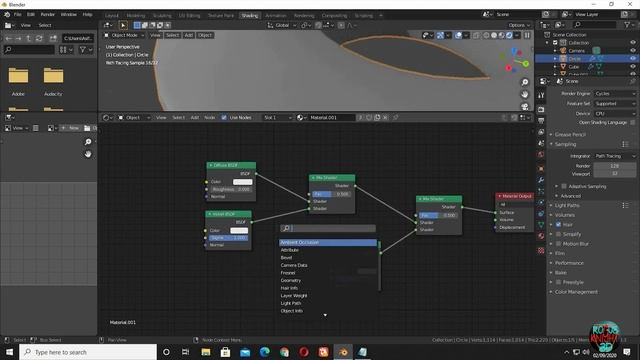The height and width of the screenshot is (360, 640).
Task: Open the Output properties tab icon
Action: tap(541, 121)
